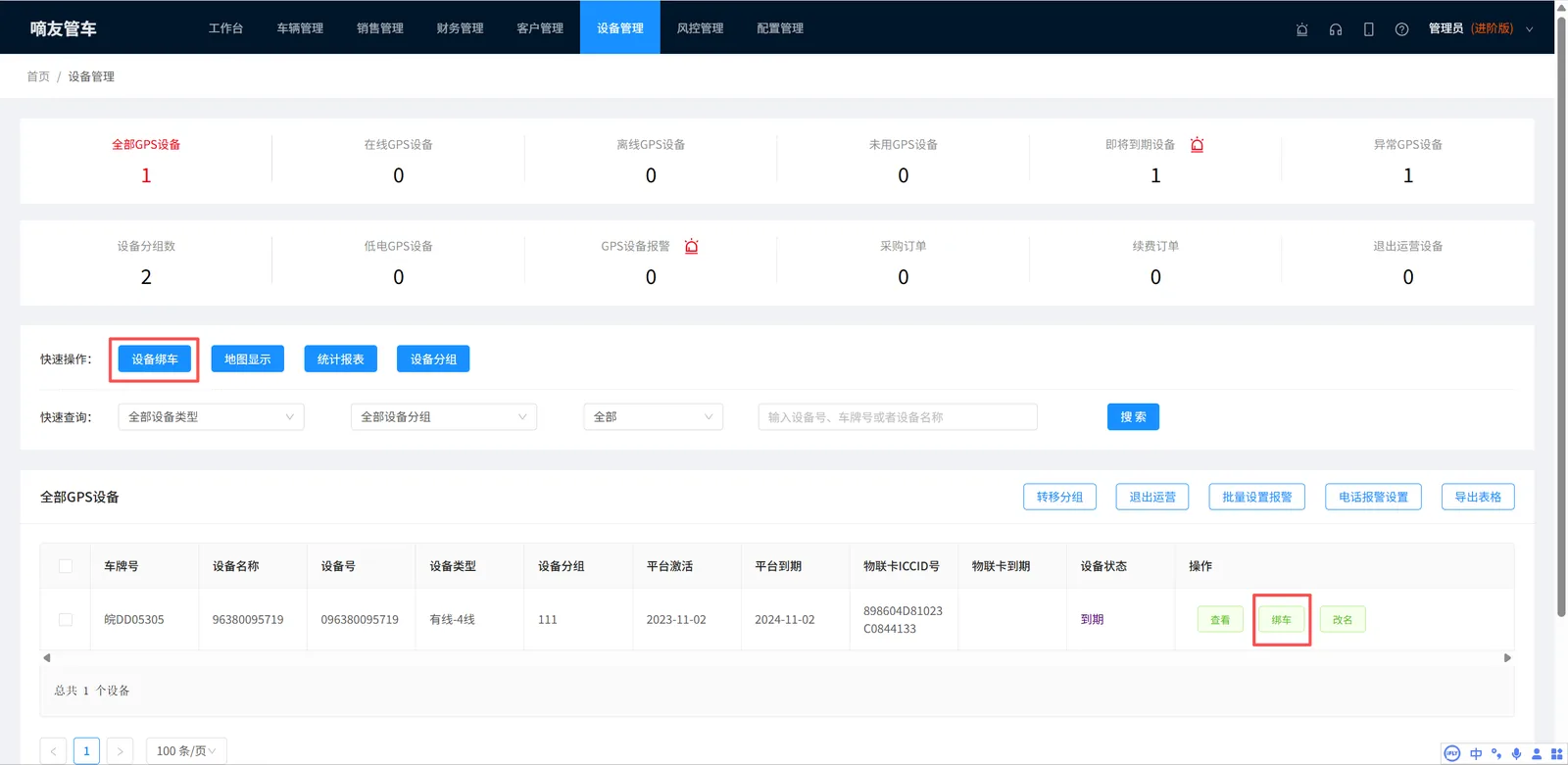Open the 全部设备分组 dropdown
The height and width of the screenshot is (765, 1568).
(x=444, y=417)
